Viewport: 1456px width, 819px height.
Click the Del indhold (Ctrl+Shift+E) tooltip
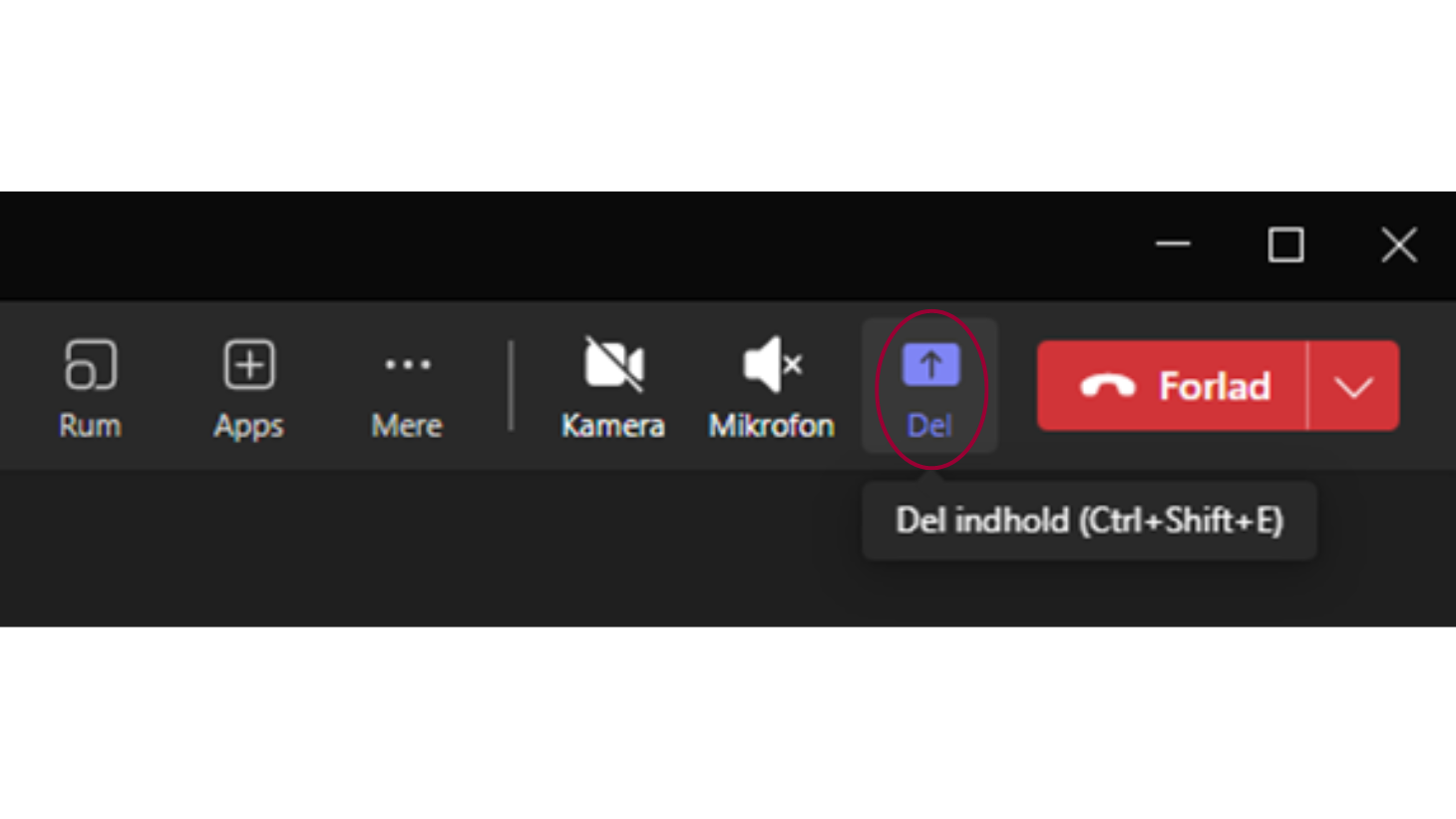[x=1089, y=521]
